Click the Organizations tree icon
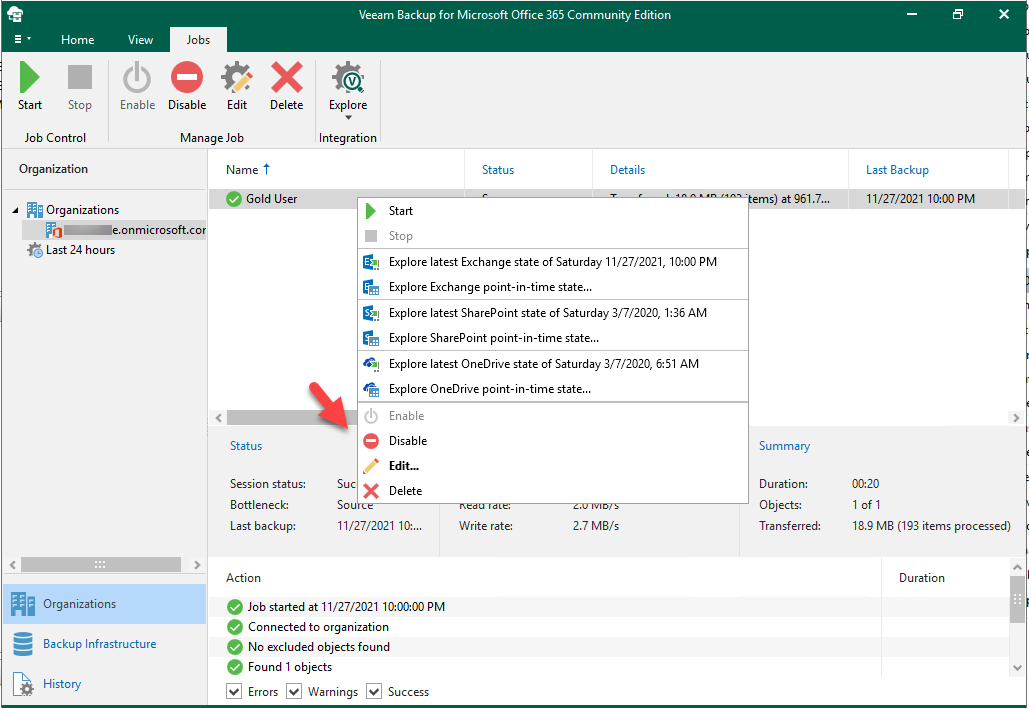 pyautogui.click(x=34, y=210)
